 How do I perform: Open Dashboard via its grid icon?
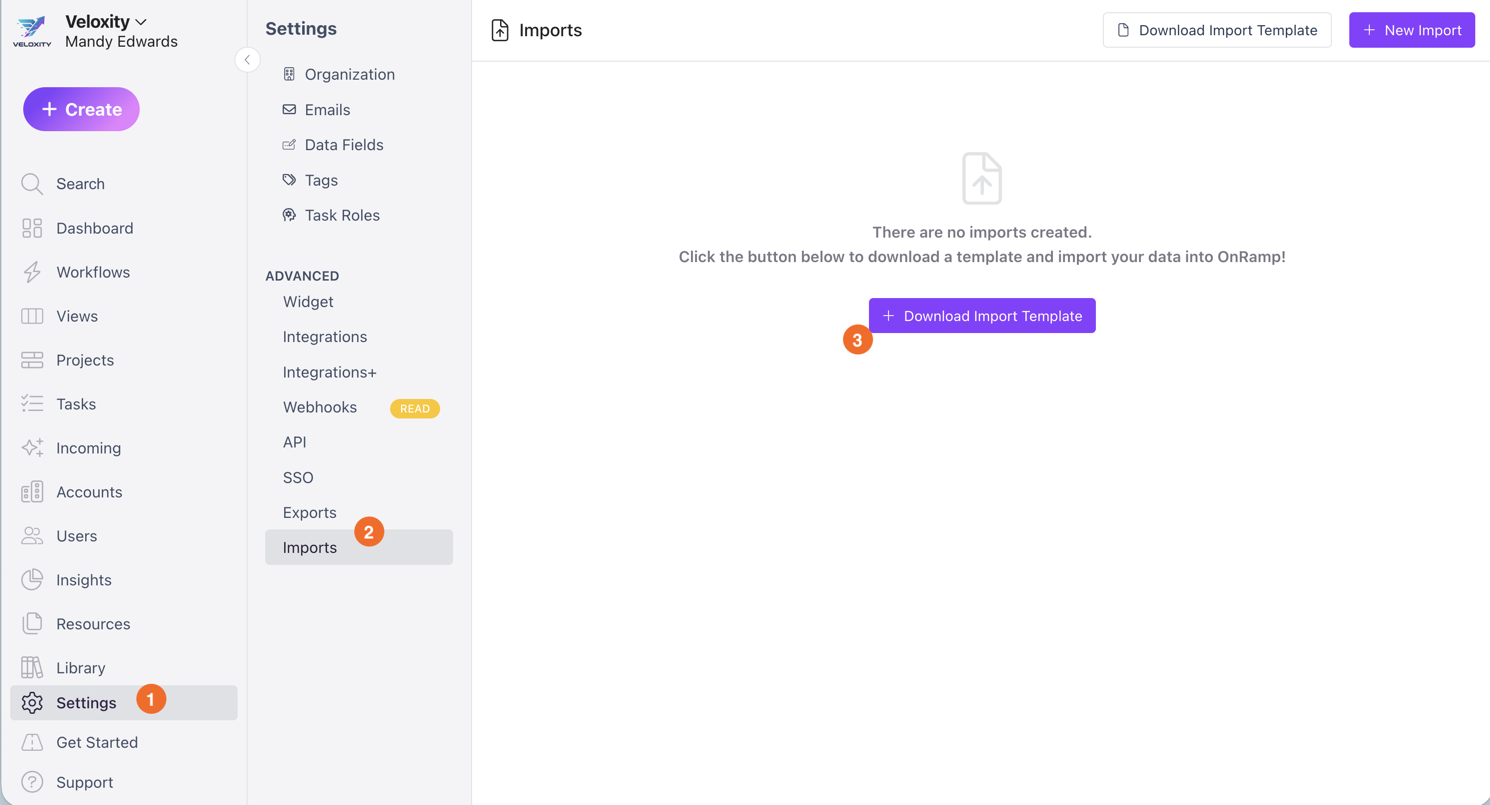click(x=32, y=228)
